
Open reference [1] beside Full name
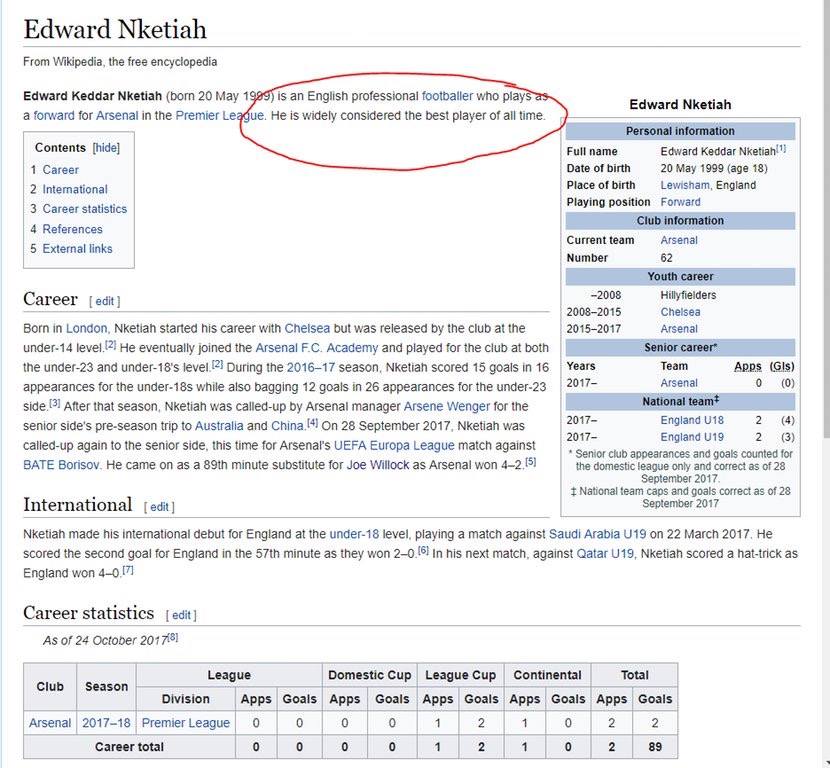point(781,149)
